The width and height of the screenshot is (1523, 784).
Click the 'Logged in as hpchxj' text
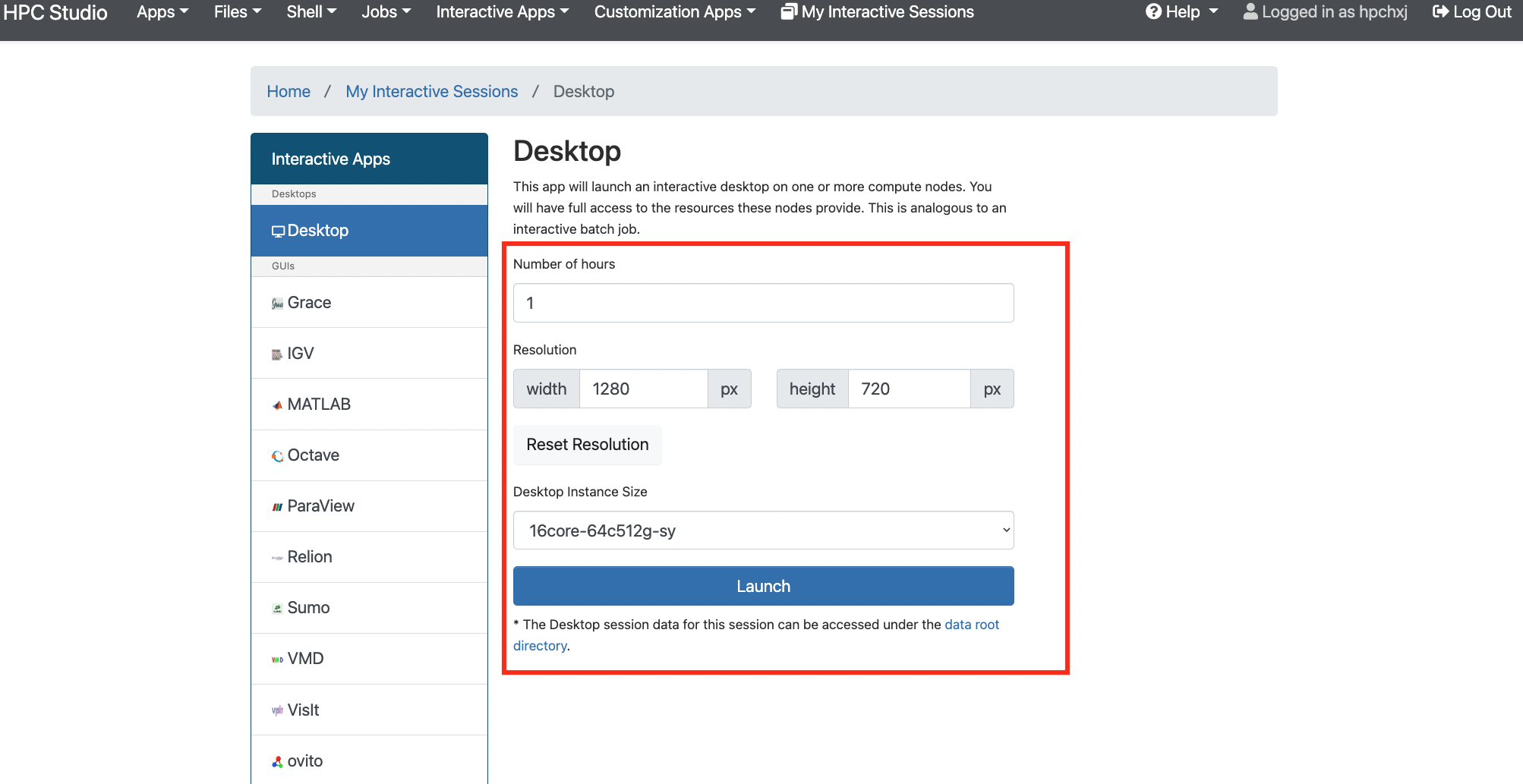point(1334,12)
